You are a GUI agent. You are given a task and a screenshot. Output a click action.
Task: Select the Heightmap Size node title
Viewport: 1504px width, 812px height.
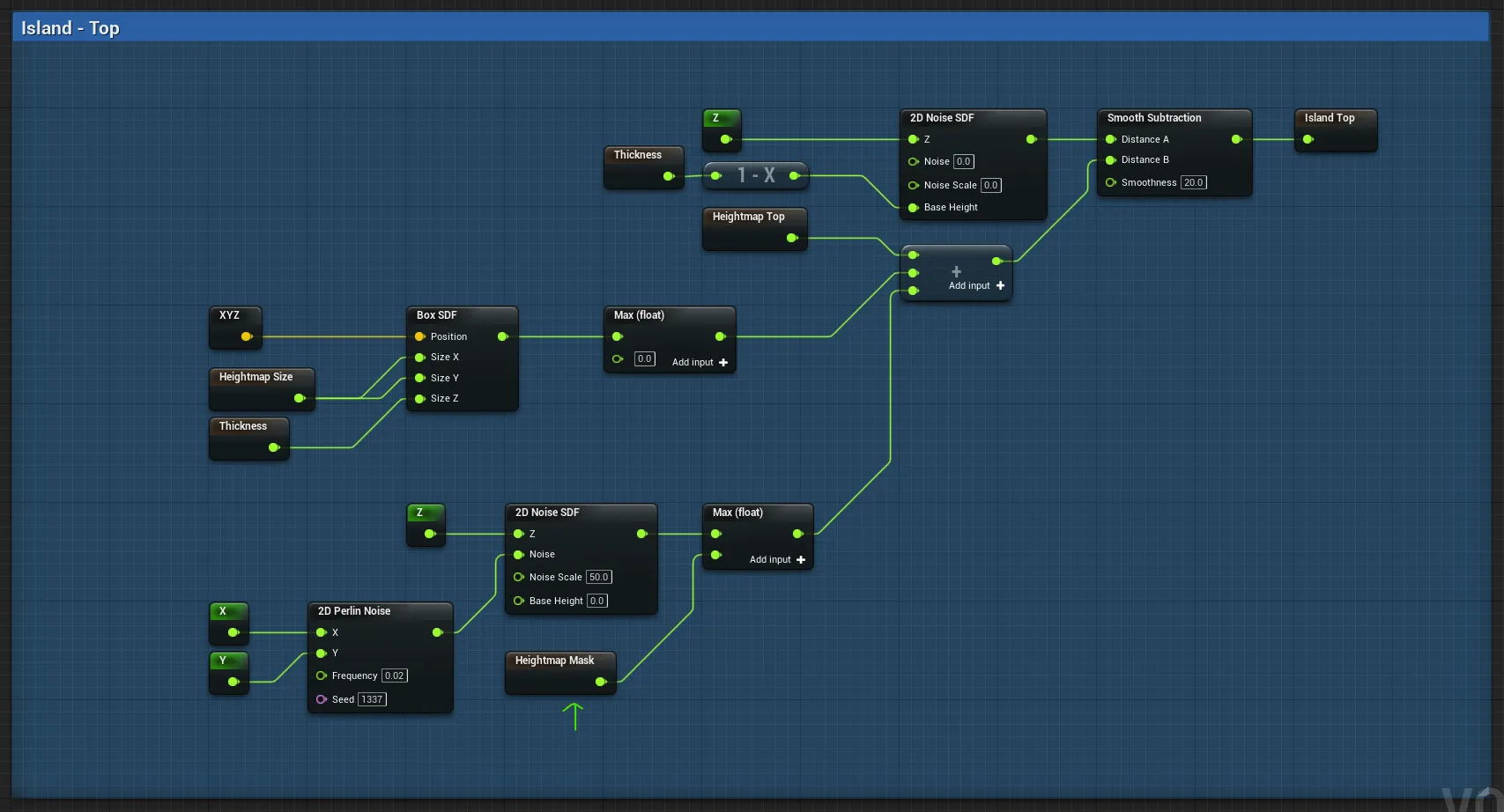(x=256, y=377)
